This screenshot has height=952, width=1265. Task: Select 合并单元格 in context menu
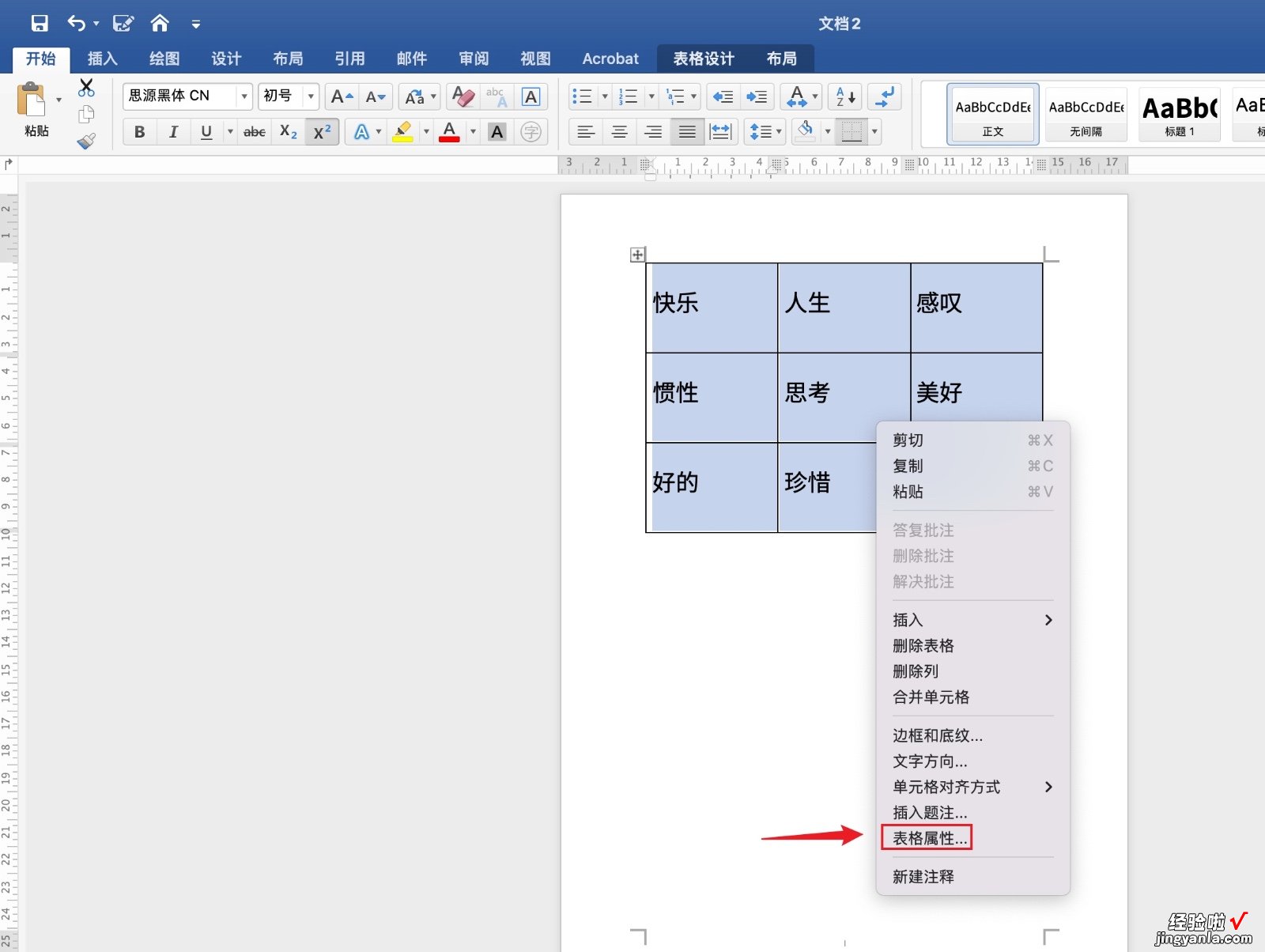(x=931, y=697)
